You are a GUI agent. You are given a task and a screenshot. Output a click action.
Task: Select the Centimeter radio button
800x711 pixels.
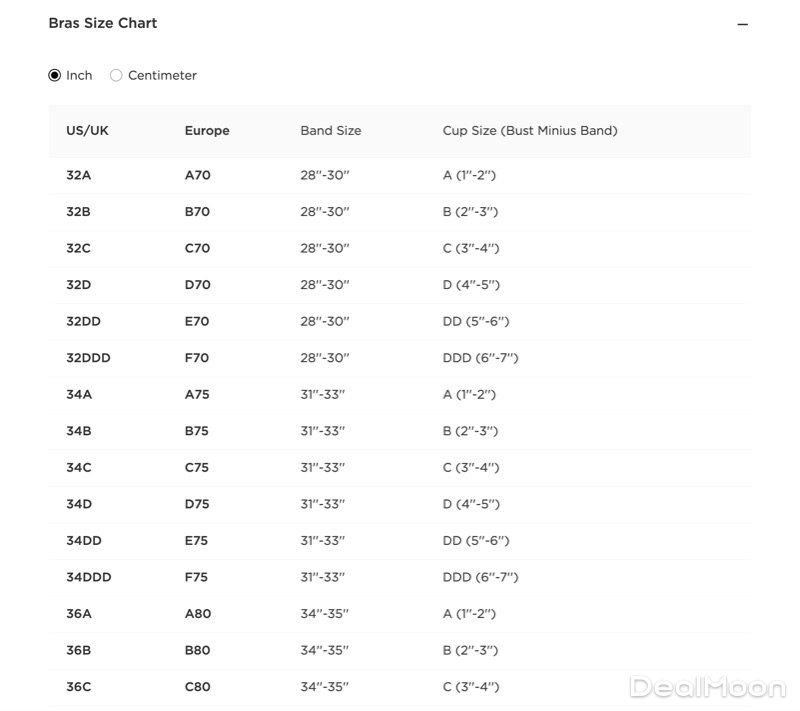(117, 75)
